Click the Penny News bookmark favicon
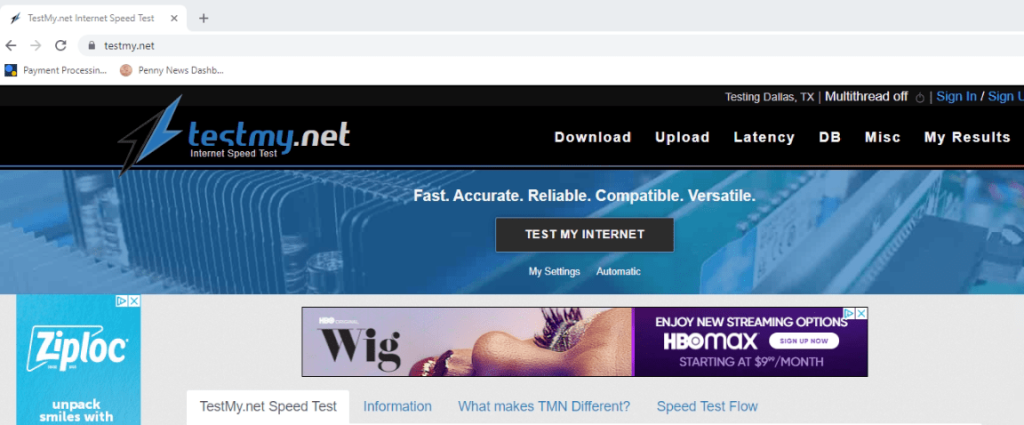The image size is (1024, 425). click(126, 71)
